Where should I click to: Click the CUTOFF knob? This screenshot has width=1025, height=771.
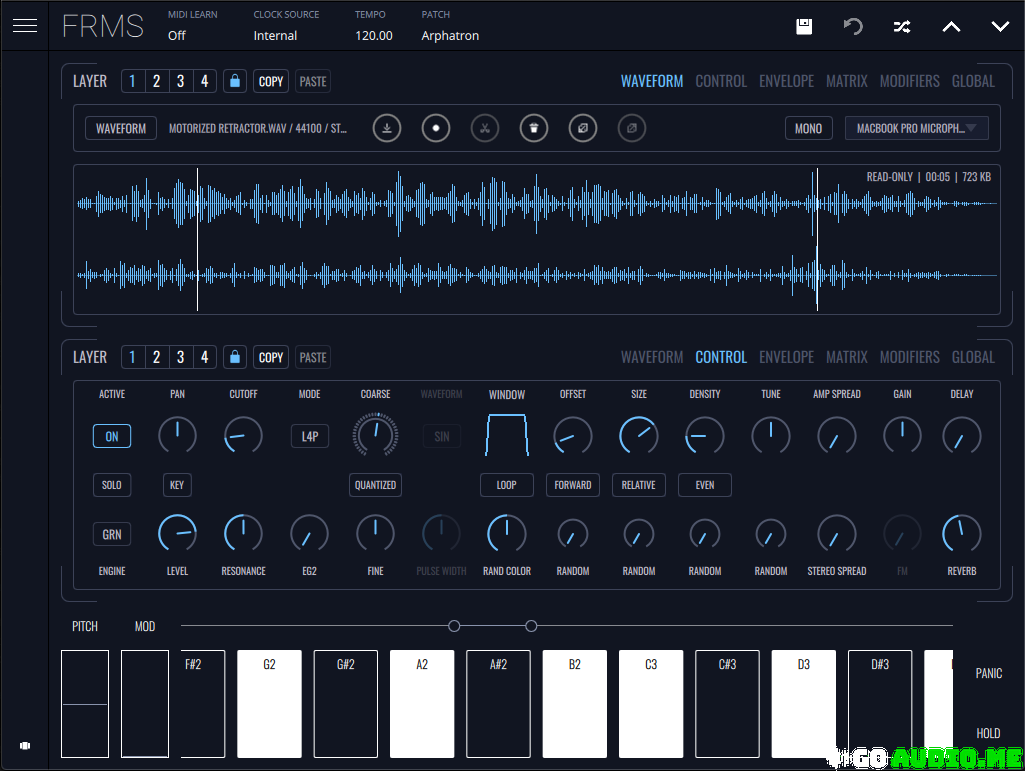point(243,435)
